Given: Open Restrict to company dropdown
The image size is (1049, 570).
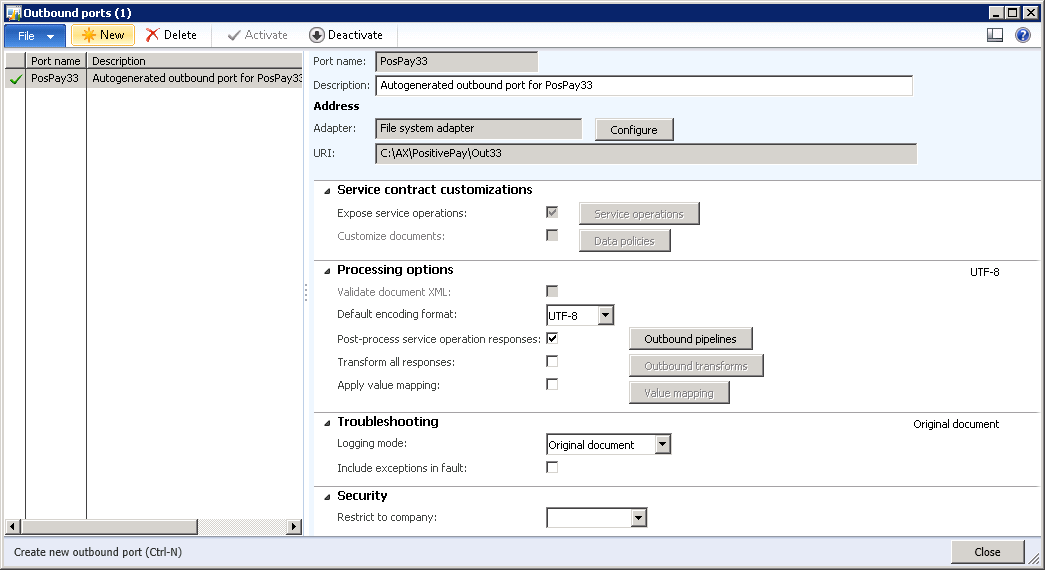Looking at the screenshot, I should (639, 518).
